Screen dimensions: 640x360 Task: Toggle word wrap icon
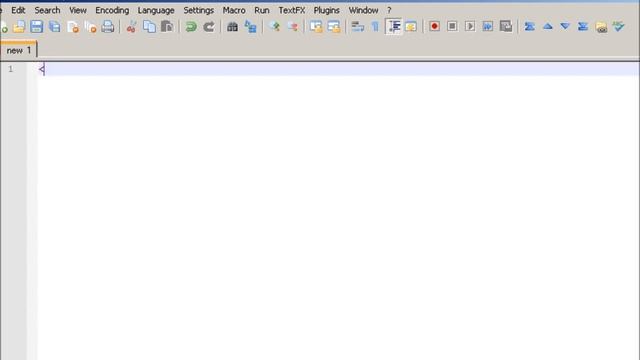pos(358,27)
